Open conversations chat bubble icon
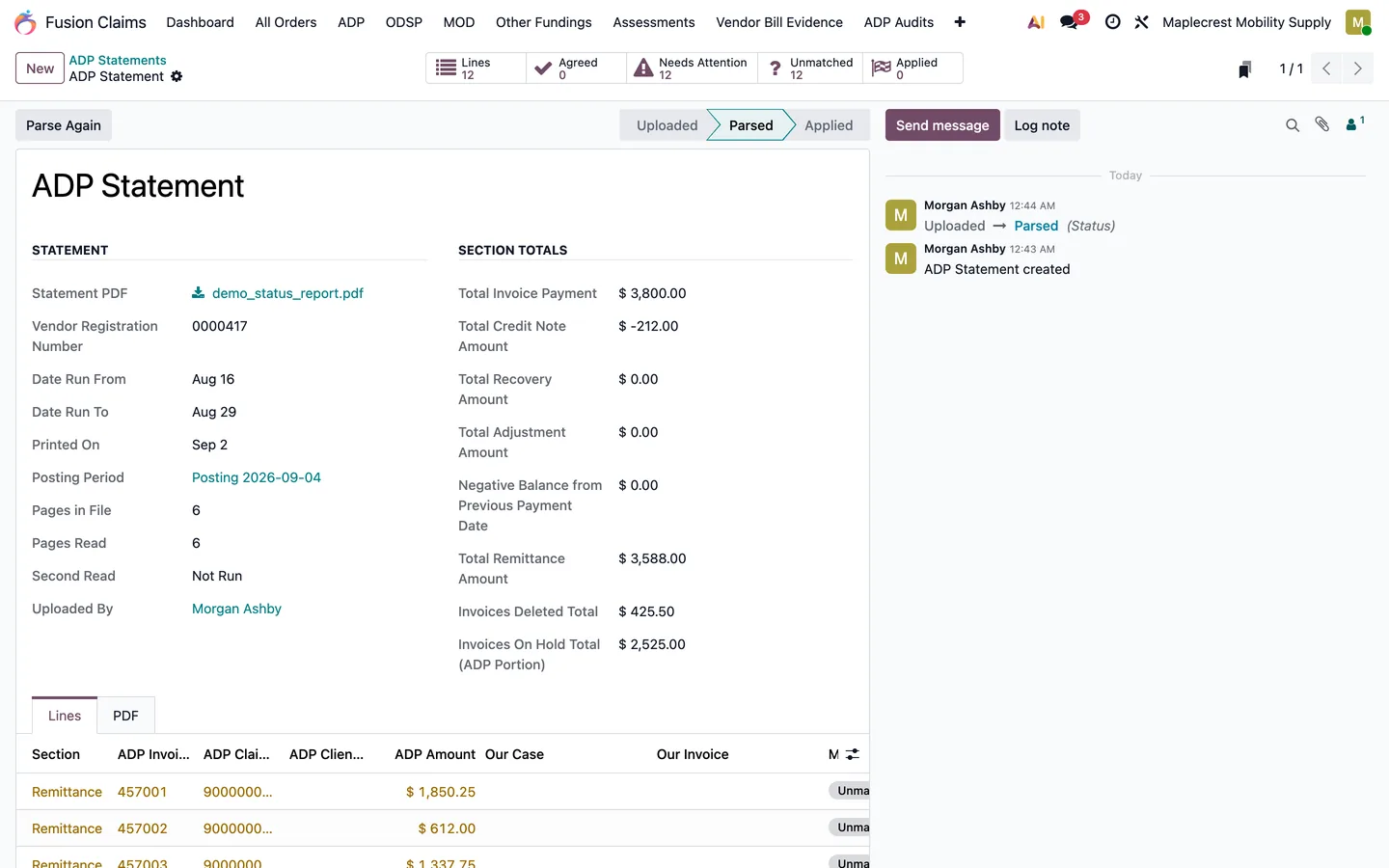1389x868 pixels. (x=1070, y=22)
